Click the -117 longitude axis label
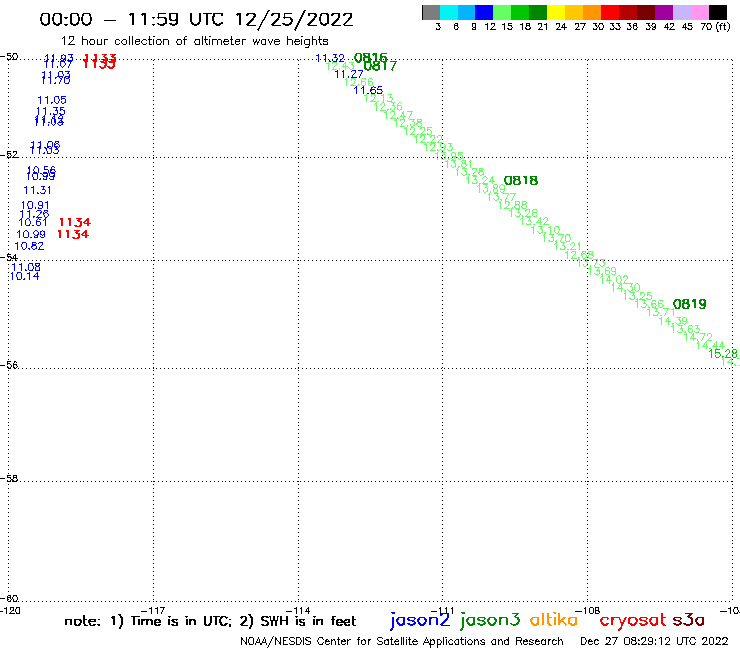The image size is (740, 650). [x=153, y=611]
